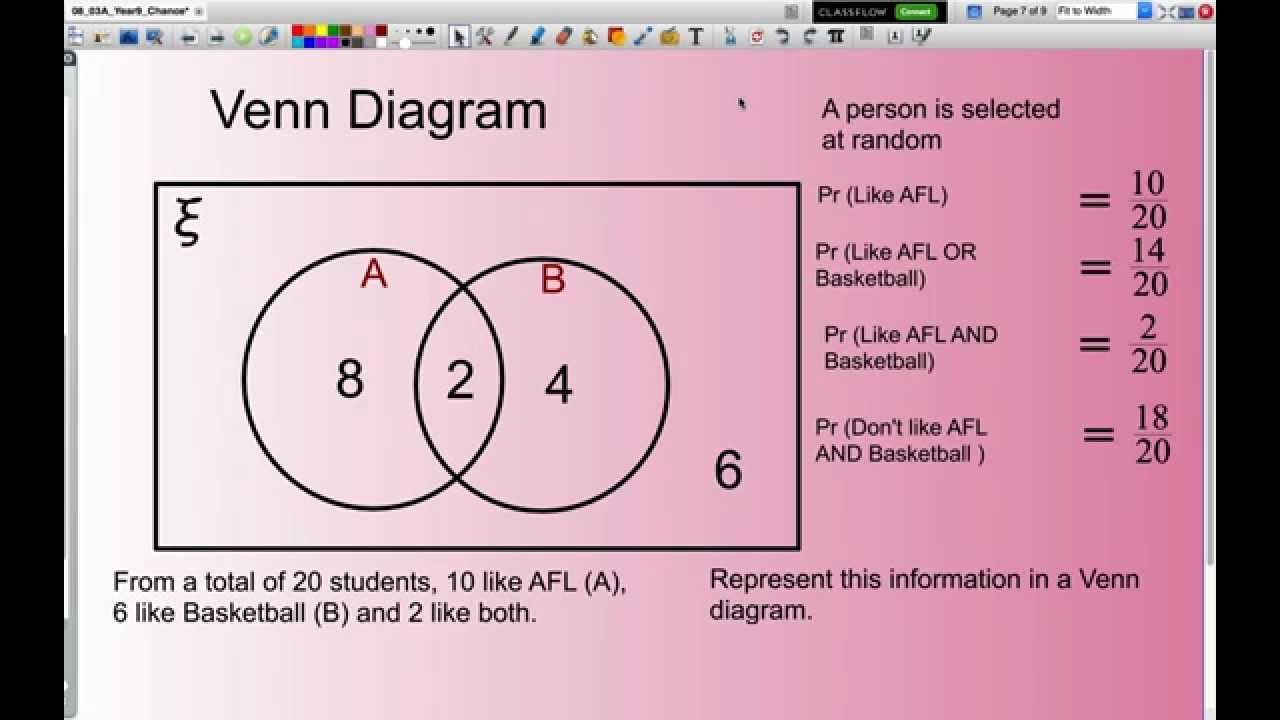Click 'A person is selected at random' text

click(x=940, y=124)
